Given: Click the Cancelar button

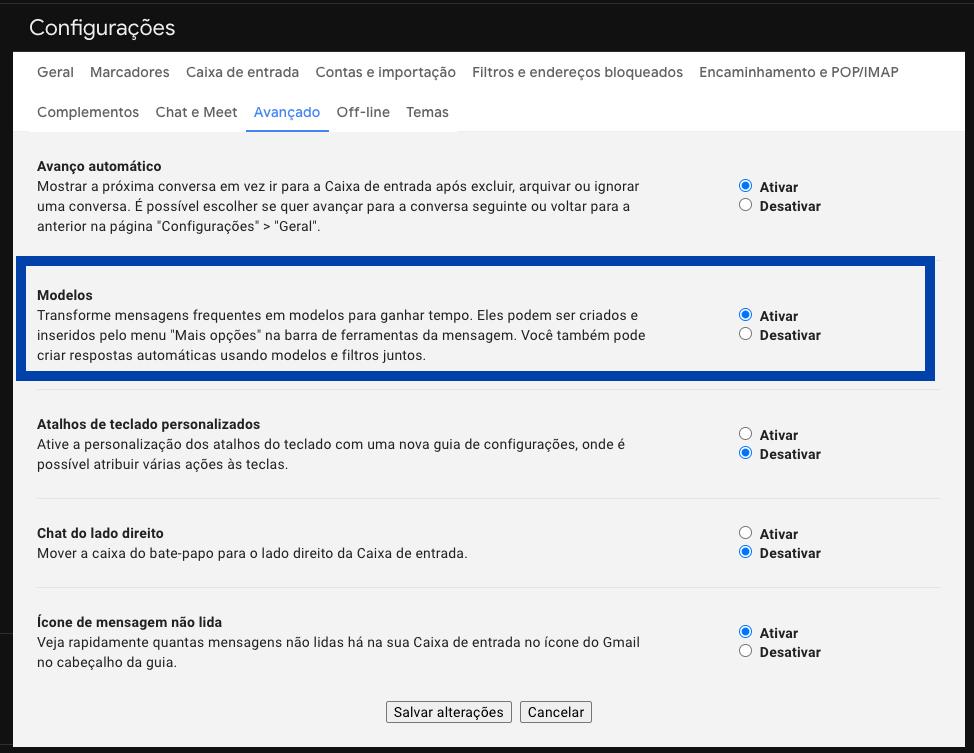Looking at the screenshot, I should tap(556, 712).
